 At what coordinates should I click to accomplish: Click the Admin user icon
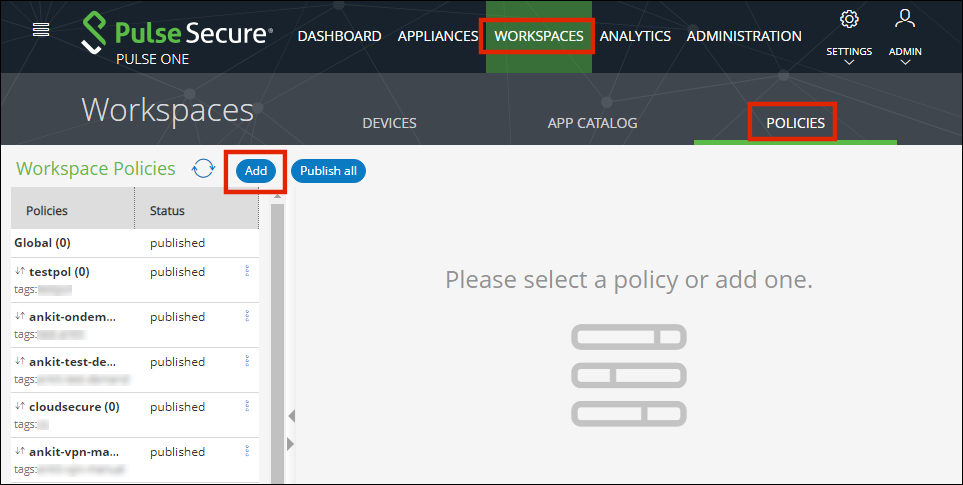click(905, 19)
